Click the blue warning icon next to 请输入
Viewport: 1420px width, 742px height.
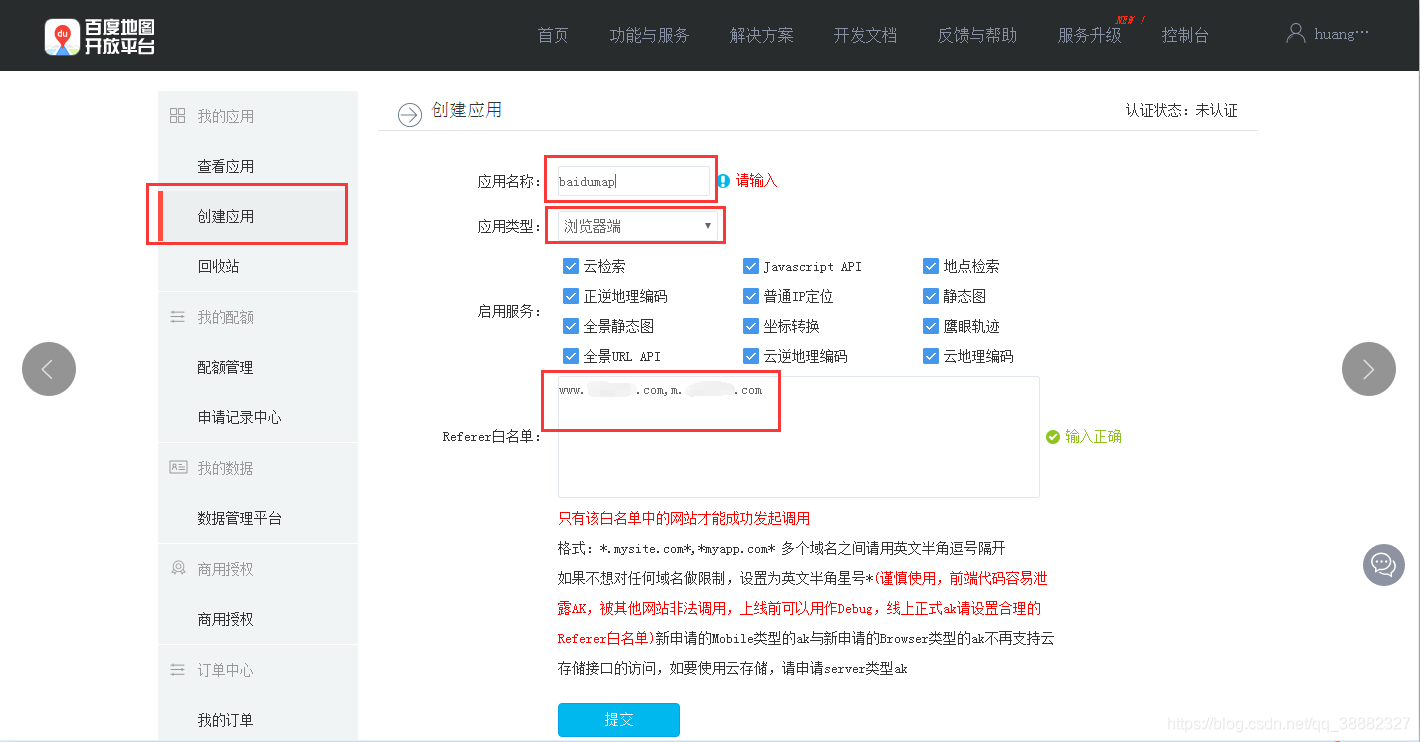pyautogui.click(x=723, y=181)
